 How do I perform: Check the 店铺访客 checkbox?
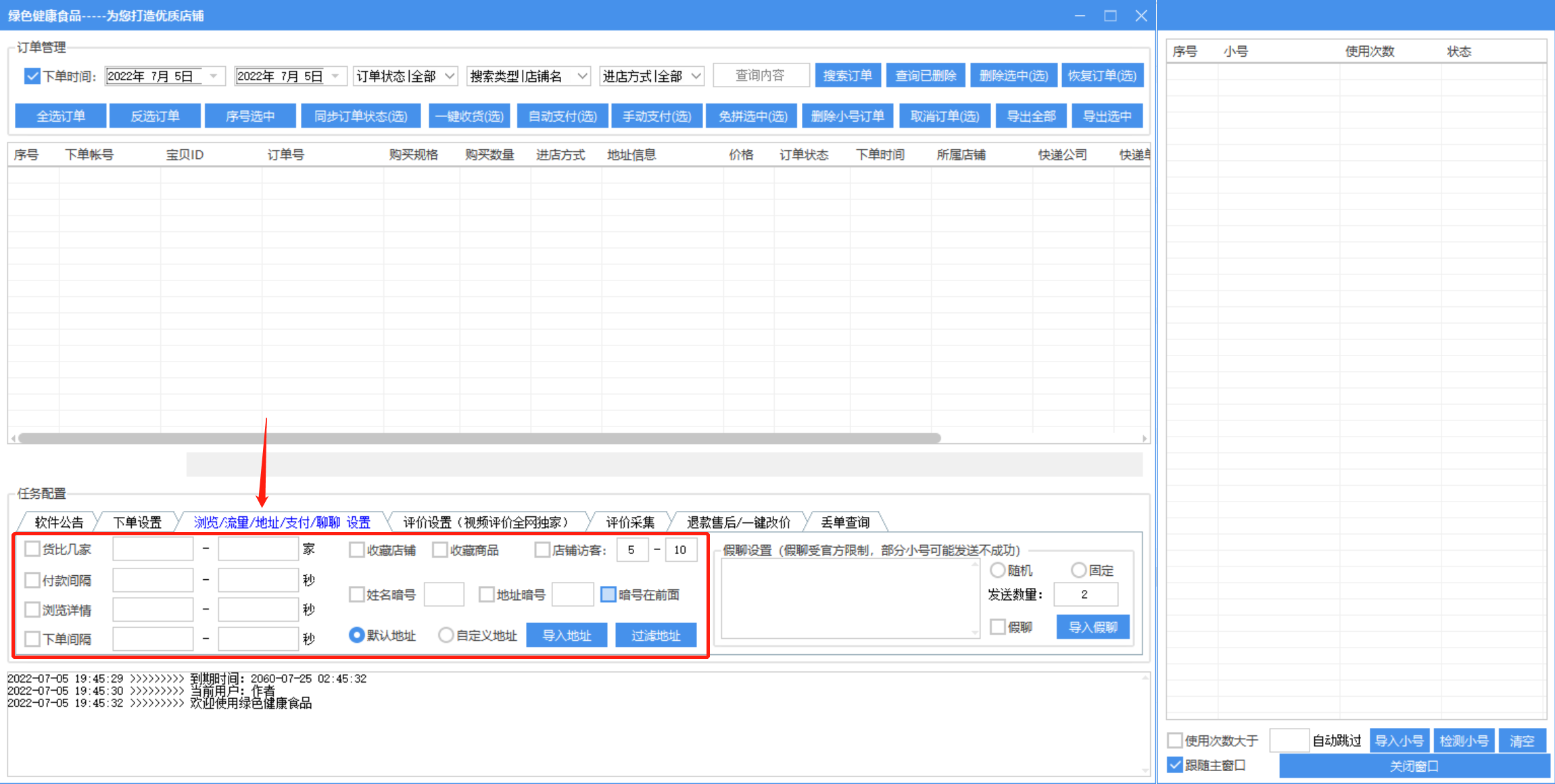pyautogui.click(x=542, y=550)
